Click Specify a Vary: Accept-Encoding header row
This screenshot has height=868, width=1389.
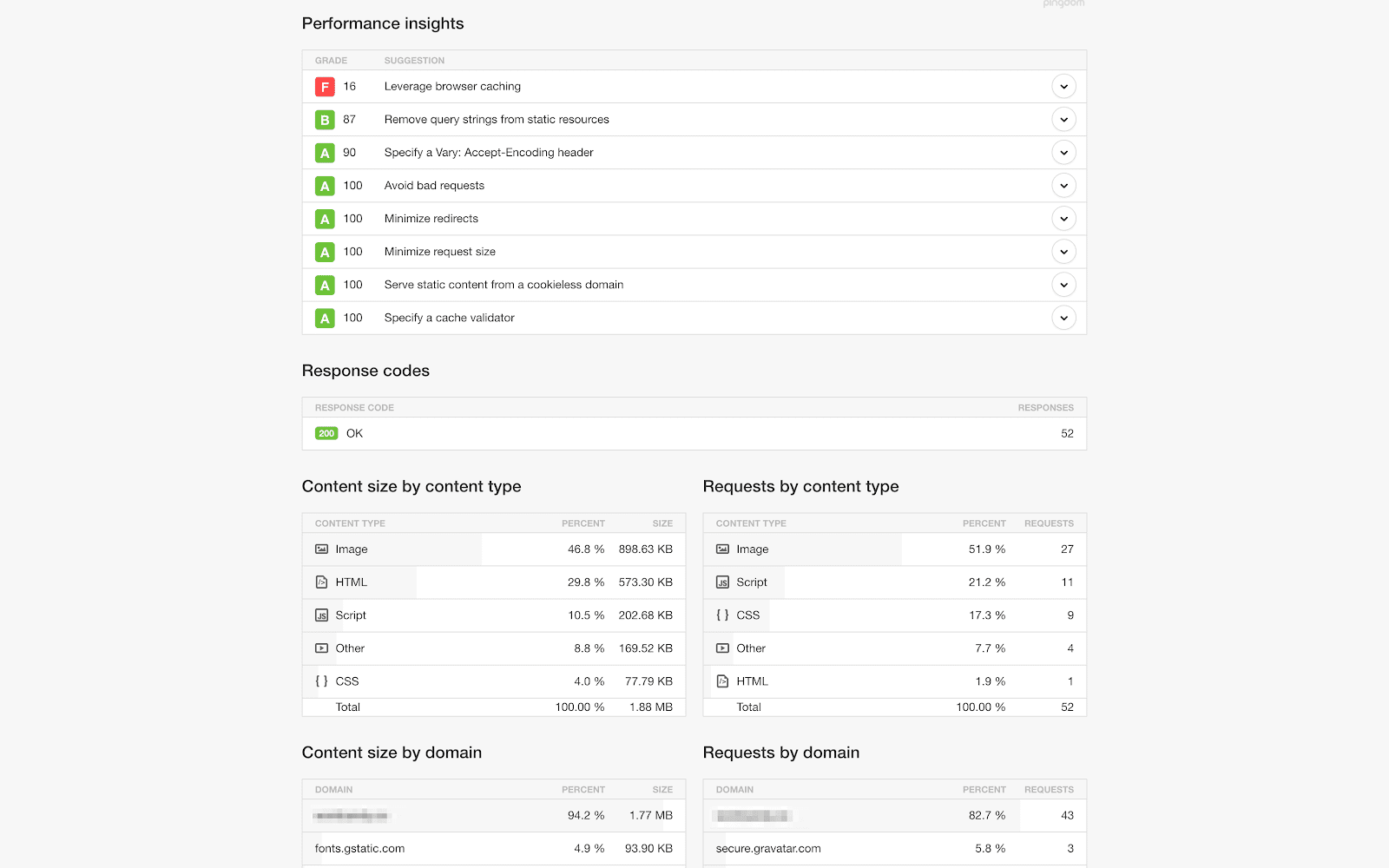point(489,153)
